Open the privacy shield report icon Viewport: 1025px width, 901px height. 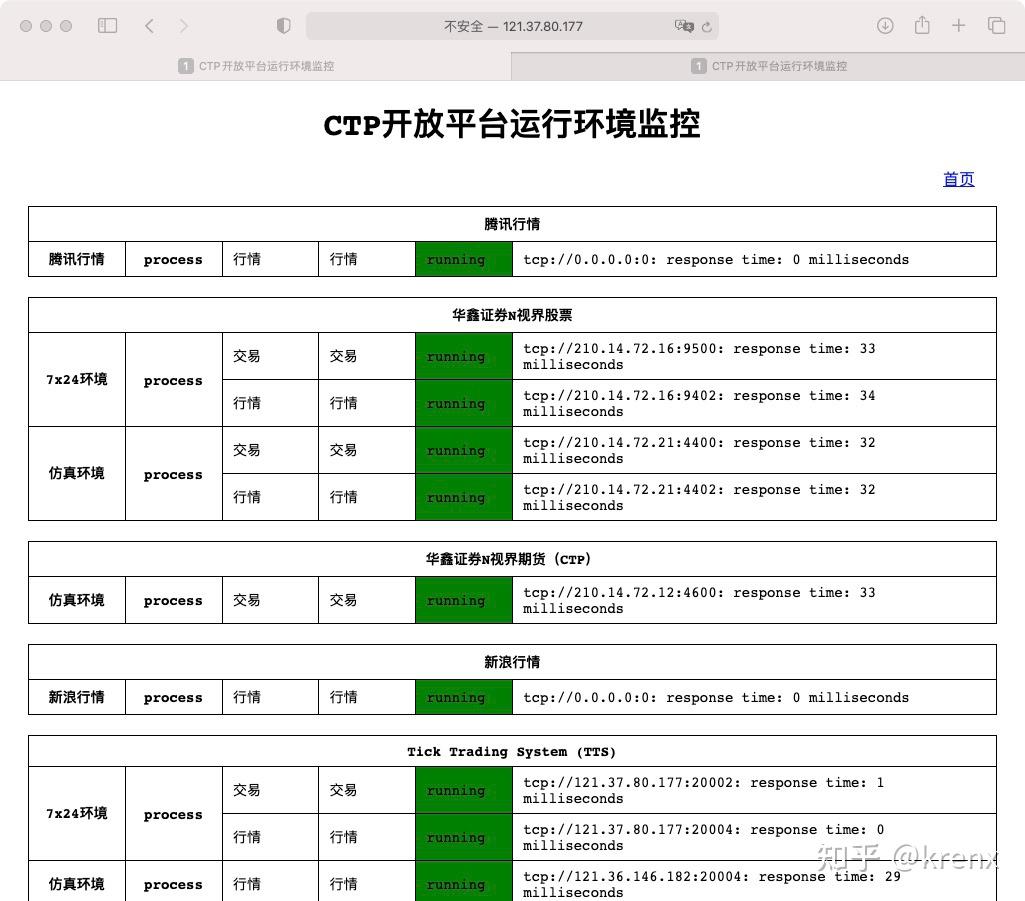(x=283, y=26)
